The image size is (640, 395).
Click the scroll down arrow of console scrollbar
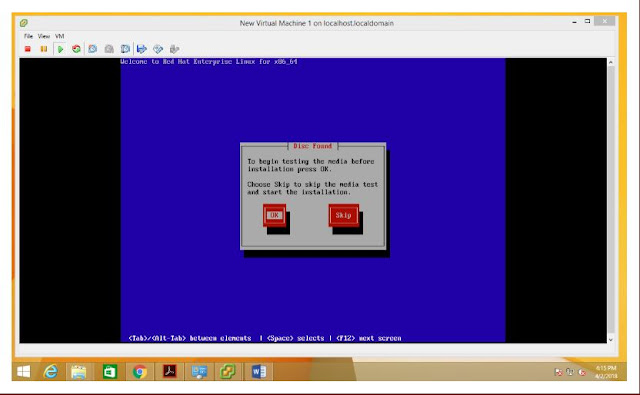click(x=611, y=339)
